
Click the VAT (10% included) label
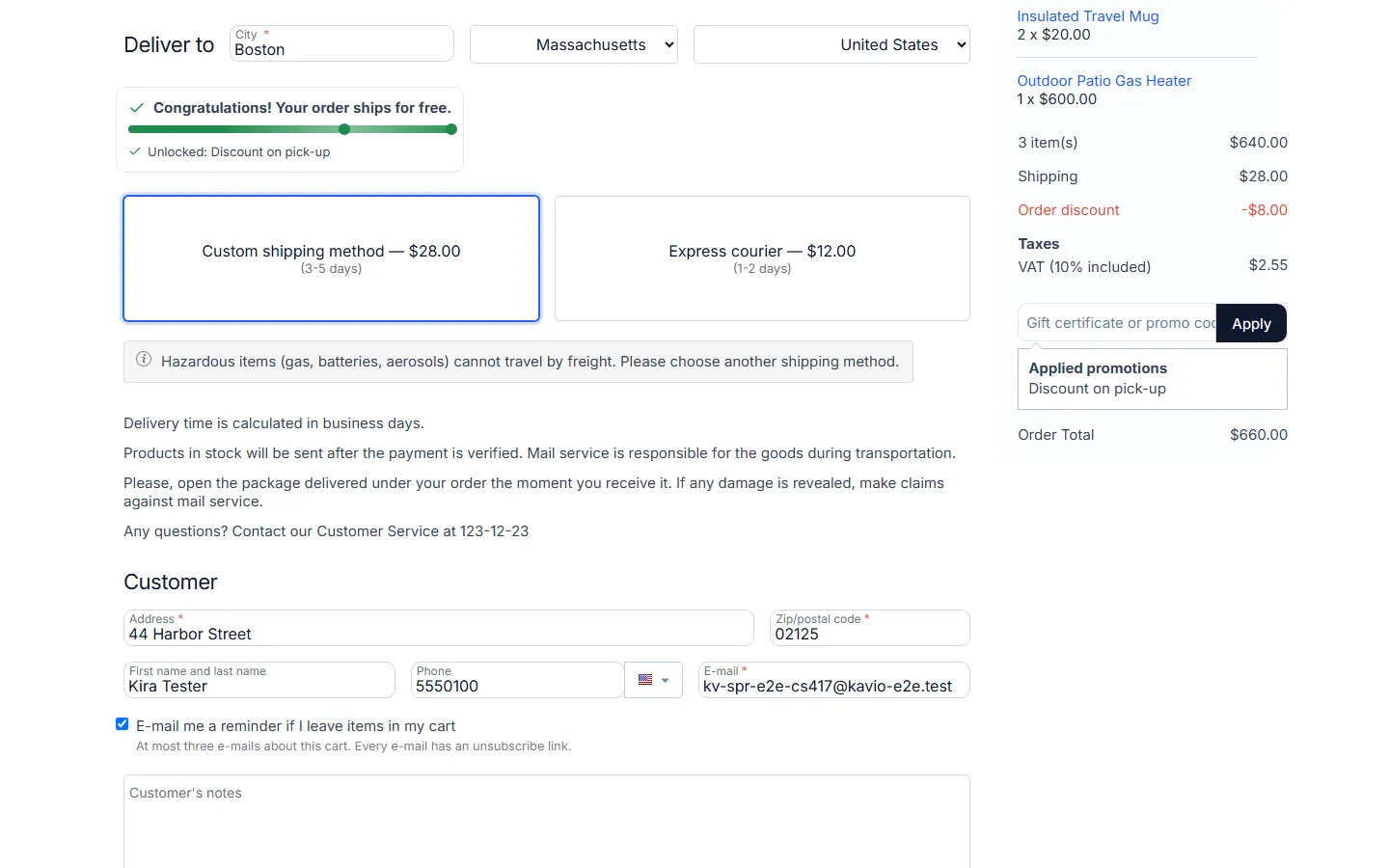(x=1084, y=267)
